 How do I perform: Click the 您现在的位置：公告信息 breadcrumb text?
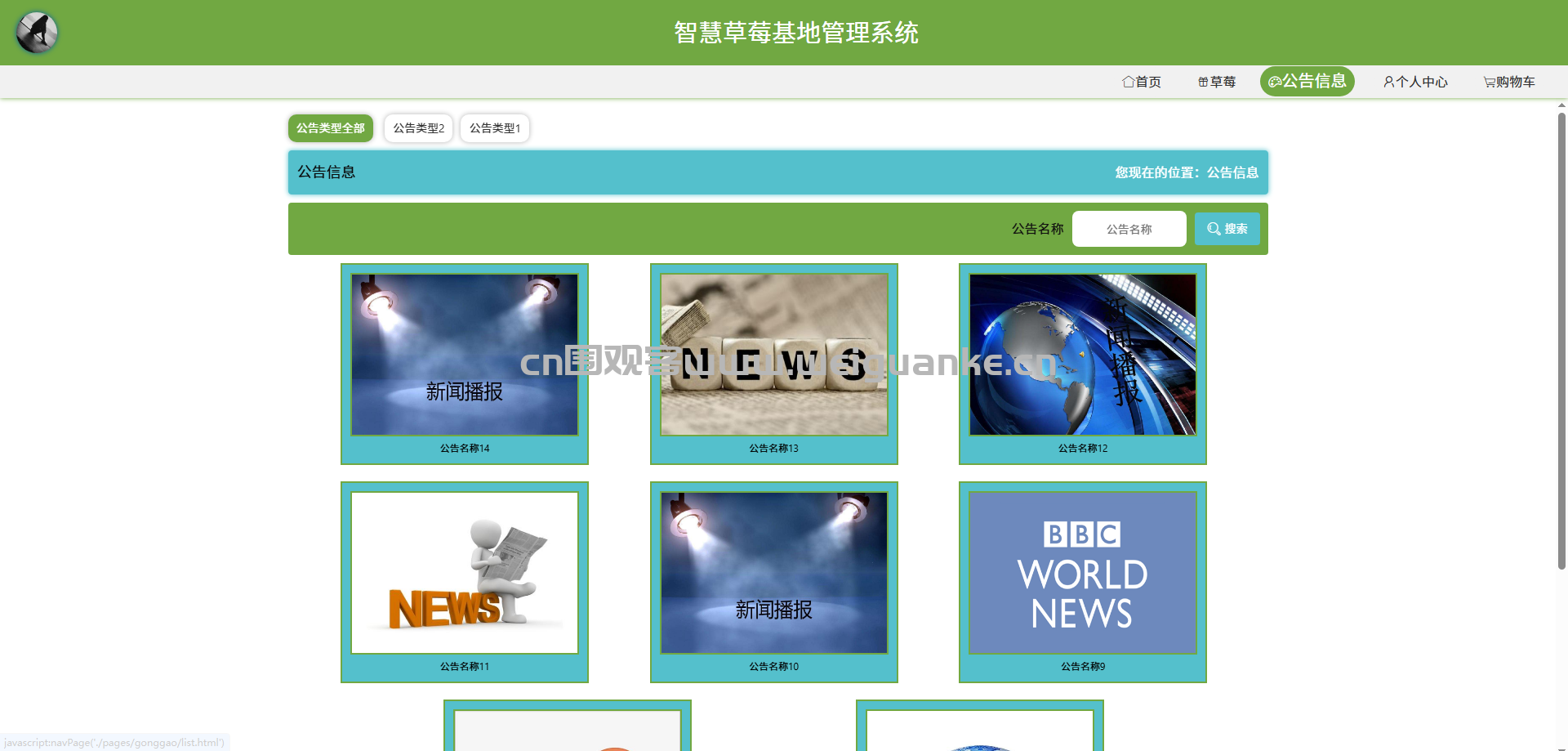1187,172
